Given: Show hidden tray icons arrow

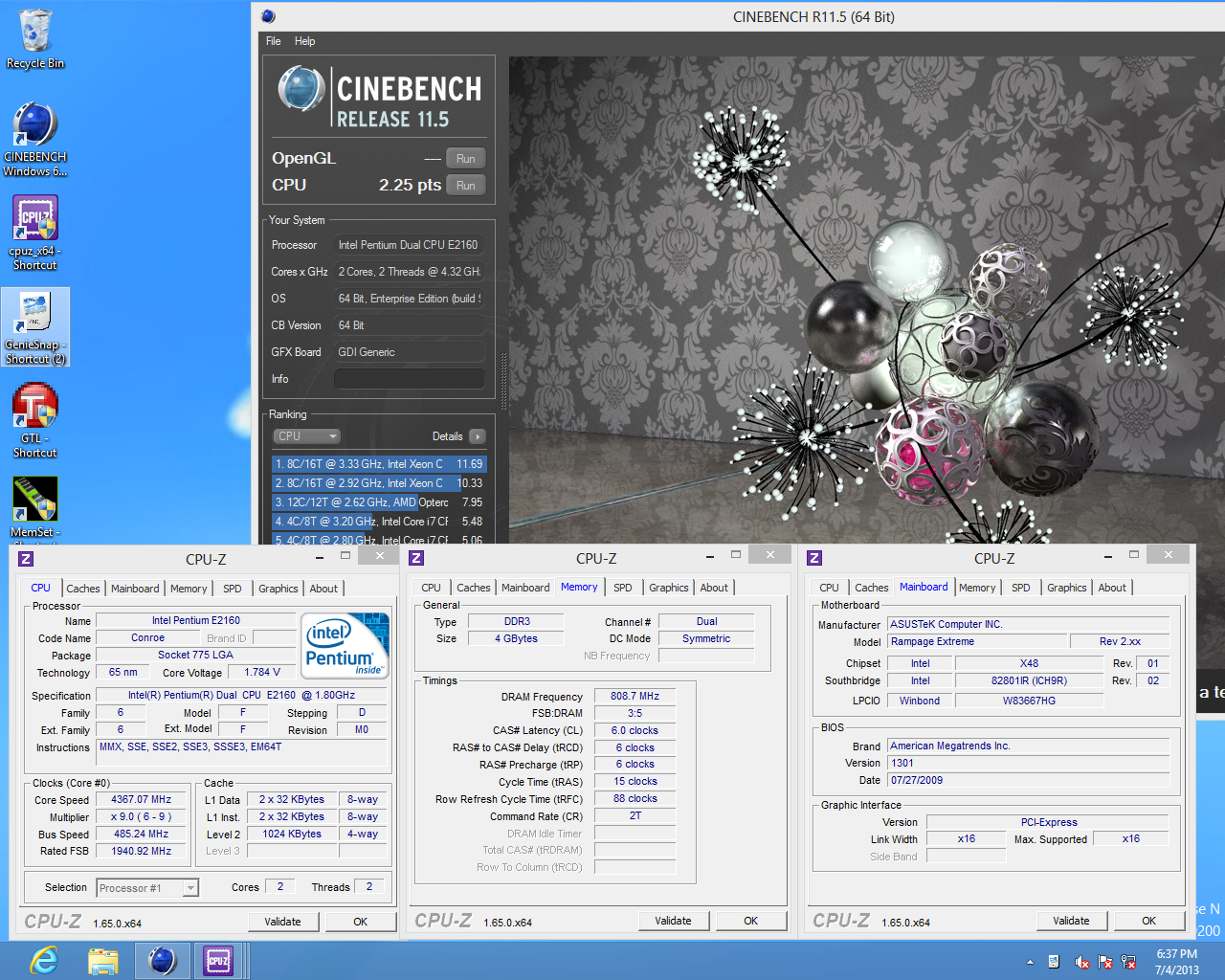Looking at the screenshot, I should 1030,962.
